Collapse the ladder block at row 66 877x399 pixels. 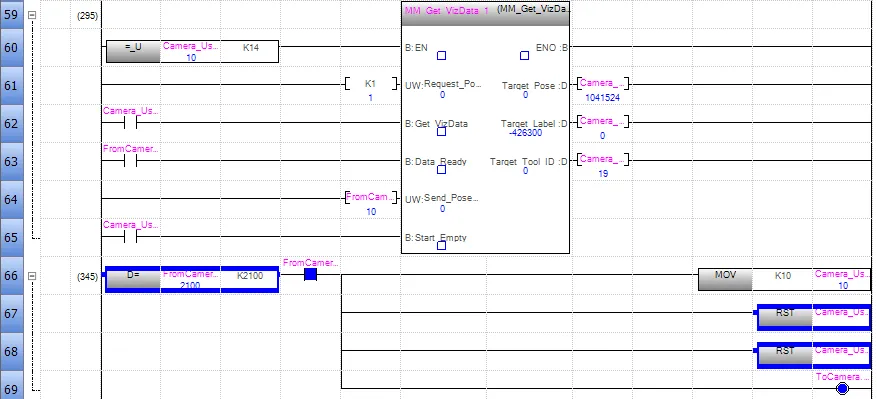click(x=32, y=276)
